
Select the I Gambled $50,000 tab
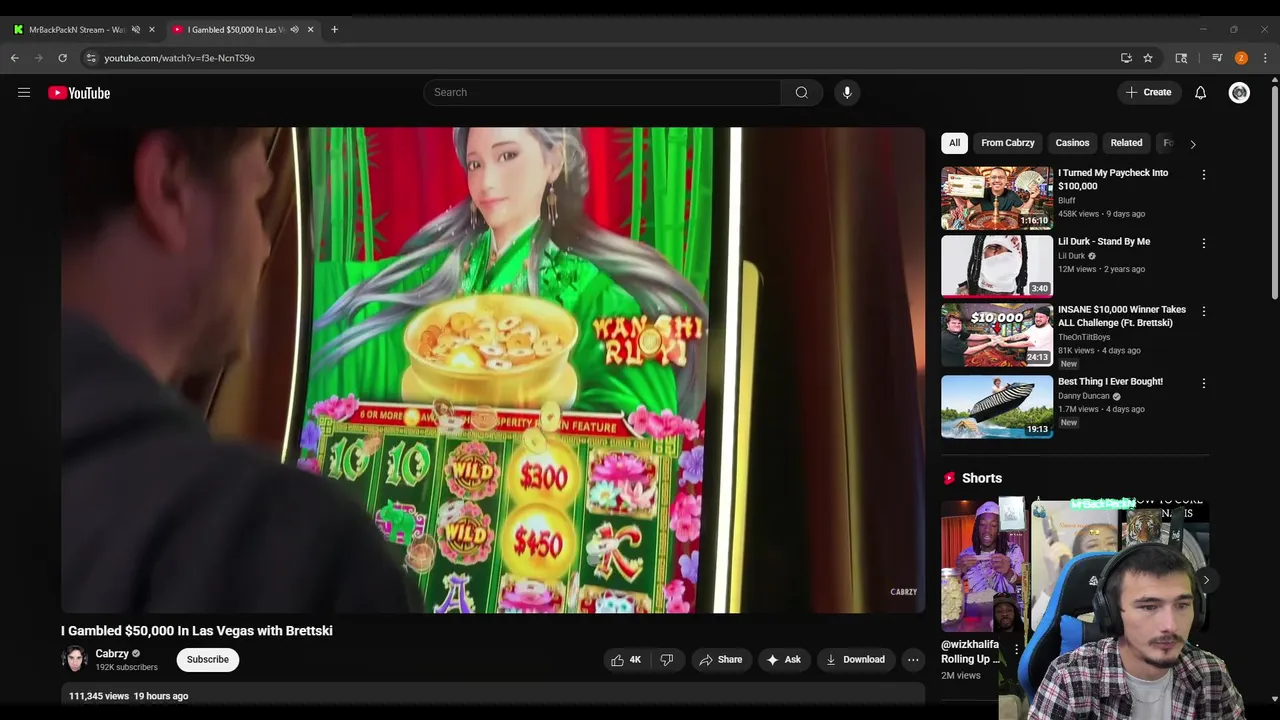236,30
